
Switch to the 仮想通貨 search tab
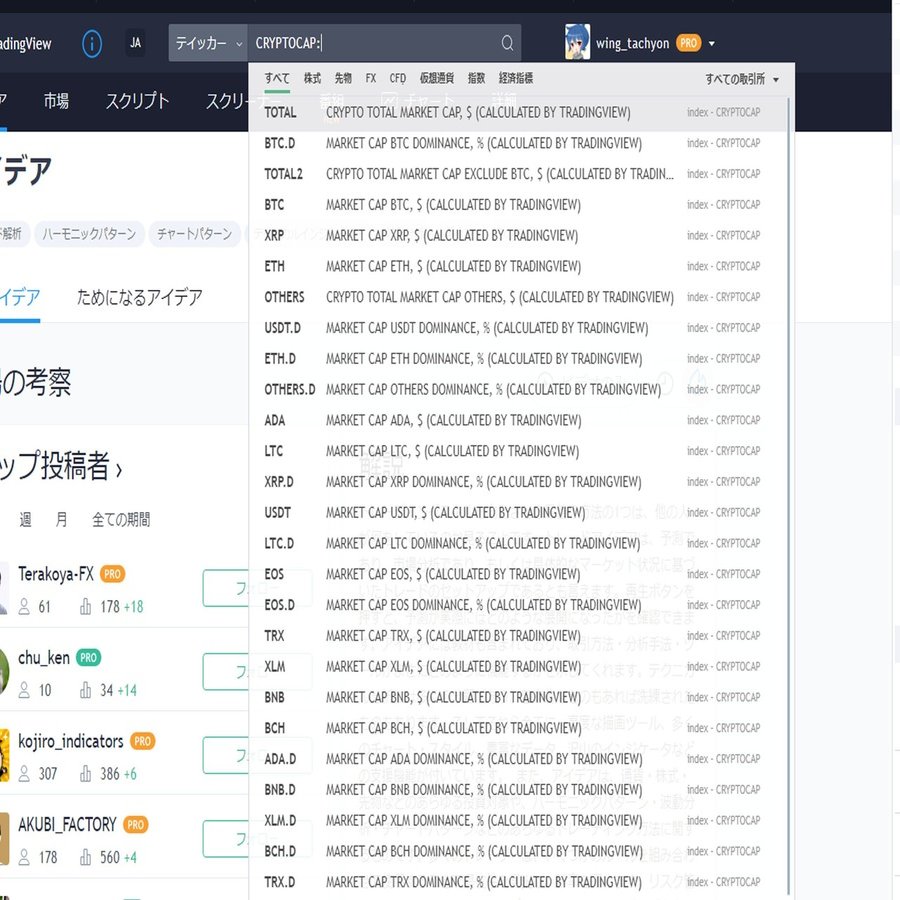click(x=436, y=77)
